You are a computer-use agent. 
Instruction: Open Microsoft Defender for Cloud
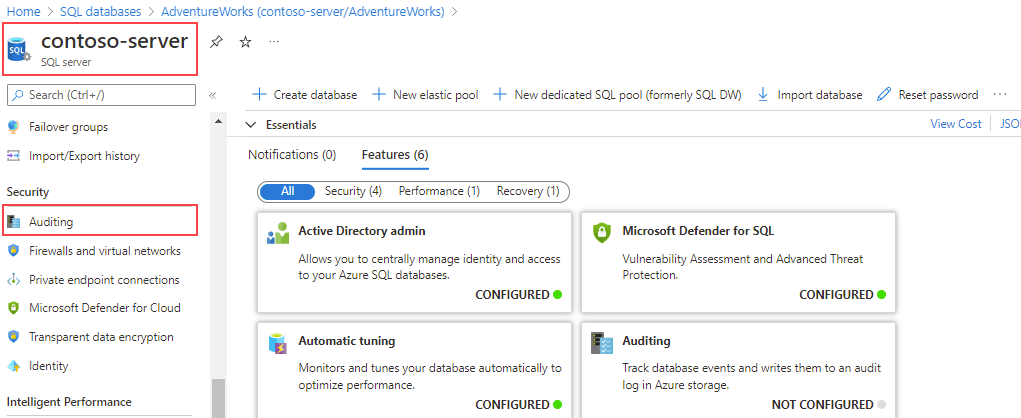[x=105, y=308]
